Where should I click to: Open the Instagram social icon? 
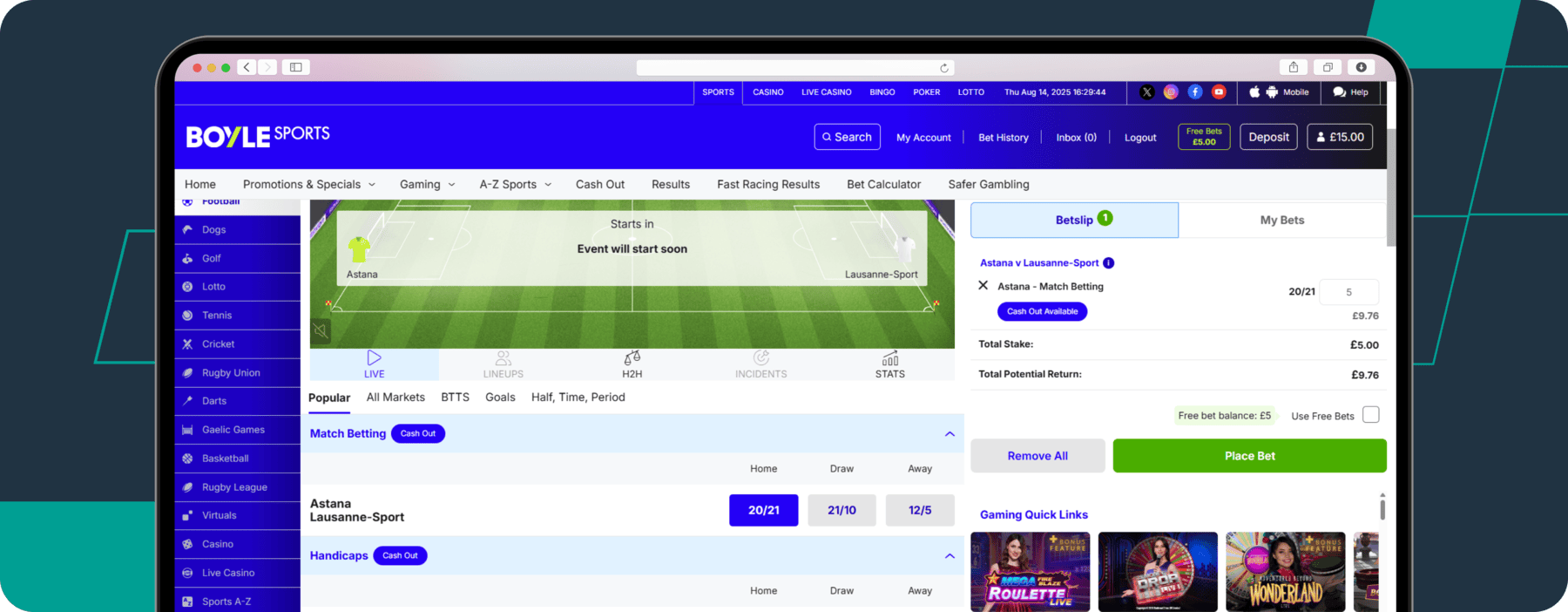[1171, 92]
